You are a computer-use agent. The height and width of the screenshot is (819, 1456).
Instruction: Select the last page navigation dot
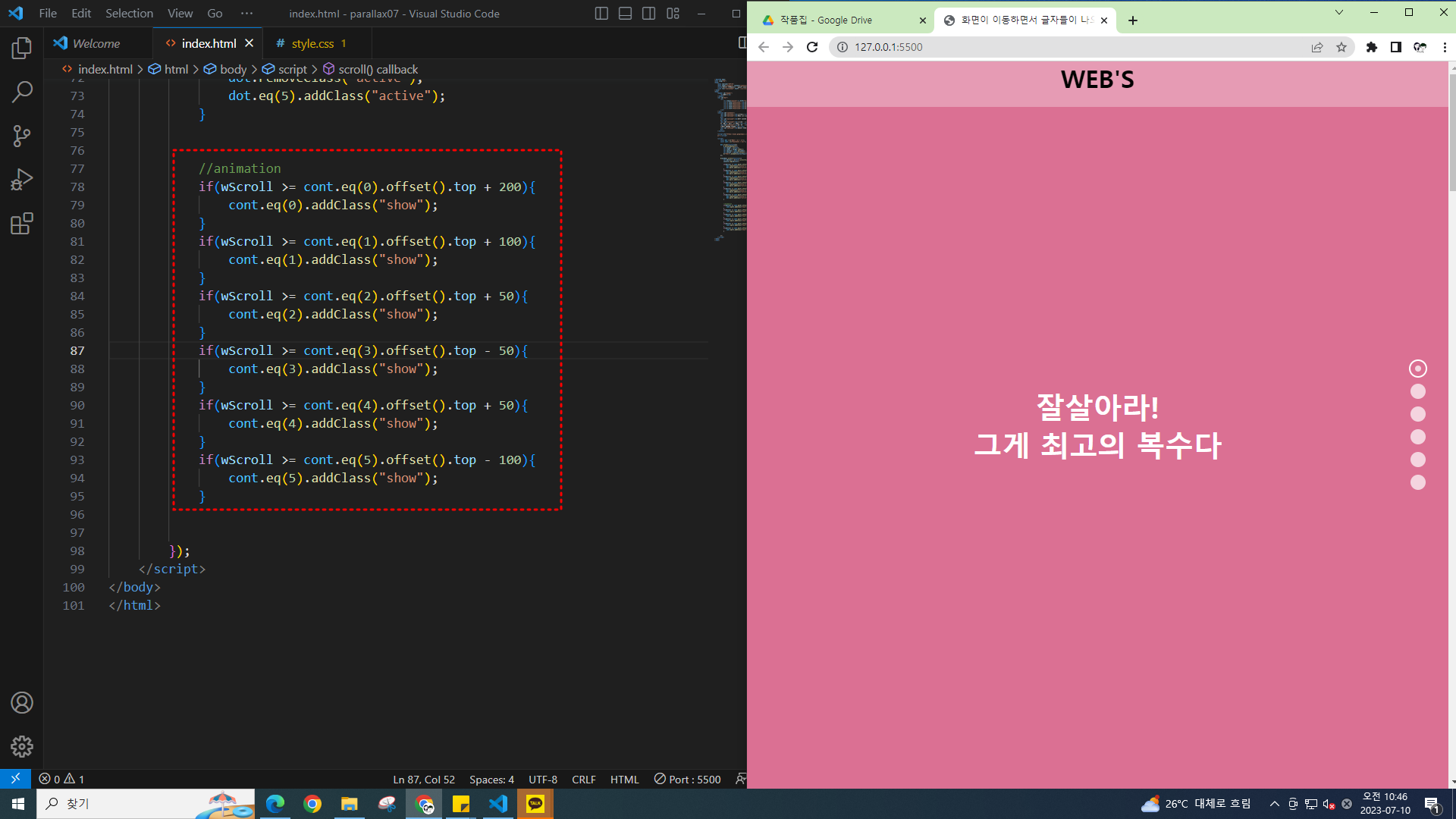[1418, 482]
